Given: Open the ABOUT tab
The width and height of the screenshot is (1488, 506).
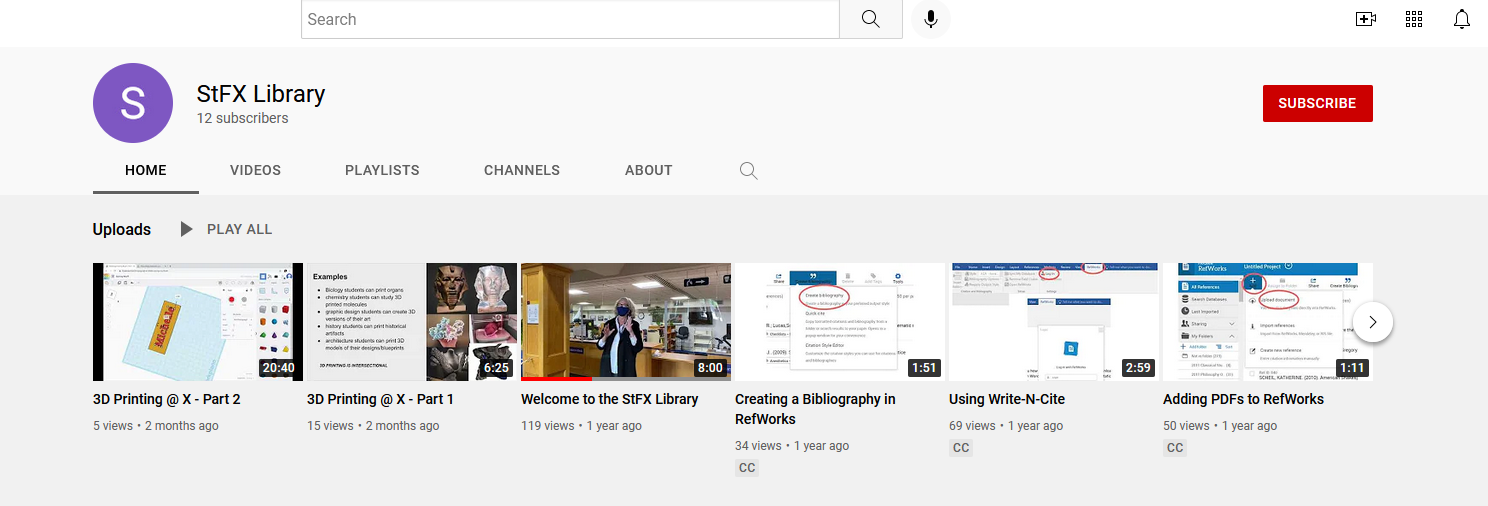Looking at the screenshot, I should coord(649,170).
